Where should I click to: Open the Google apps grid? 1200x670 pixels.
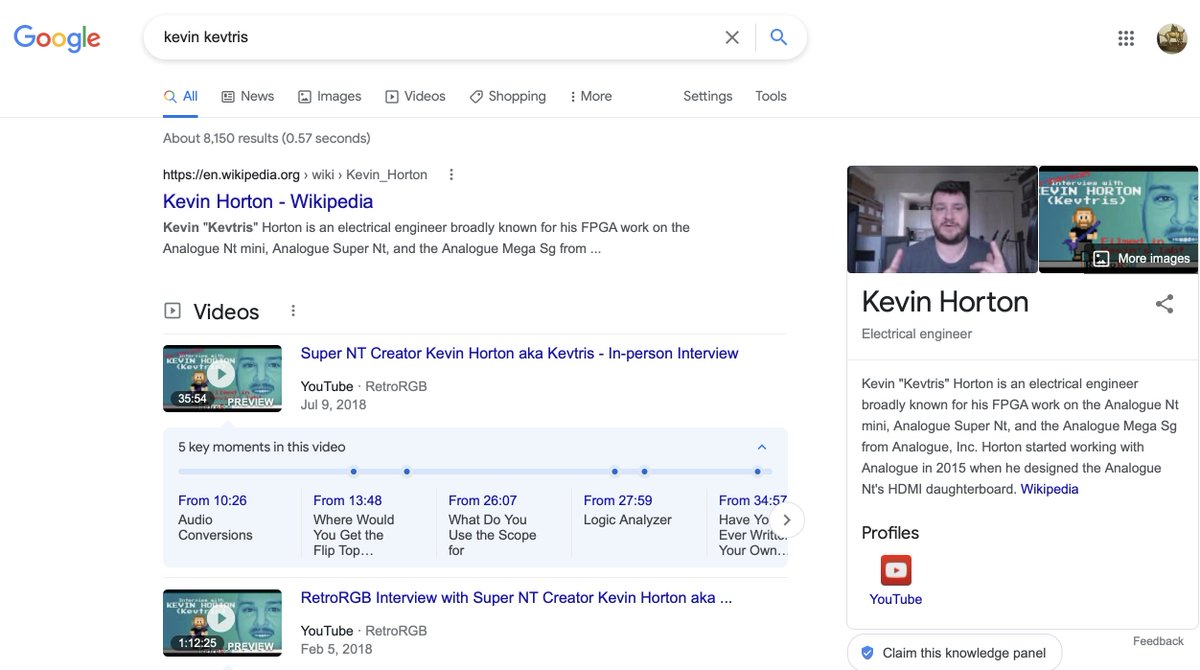(x=1126, y=38)
